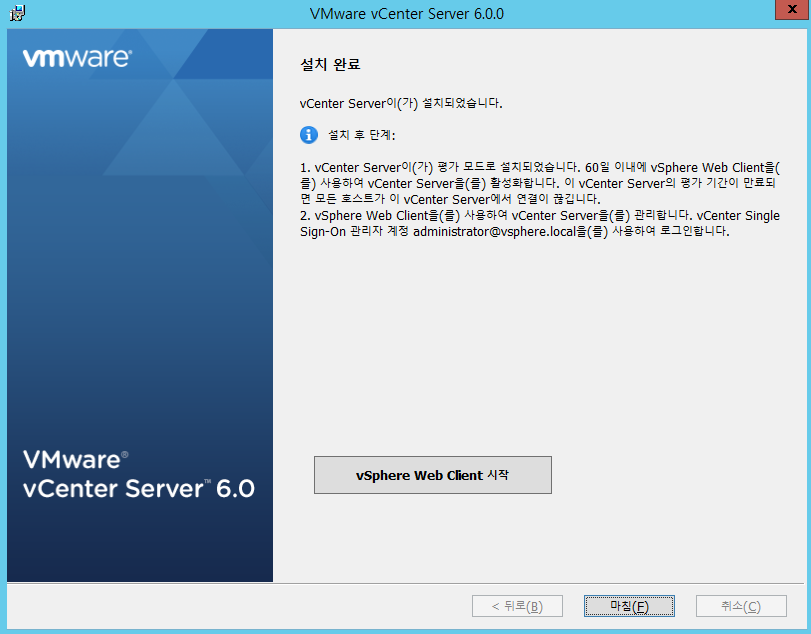
Task: Click the vmware logo at top of banner
Action: pyautogui.click(x=76, y=59)
